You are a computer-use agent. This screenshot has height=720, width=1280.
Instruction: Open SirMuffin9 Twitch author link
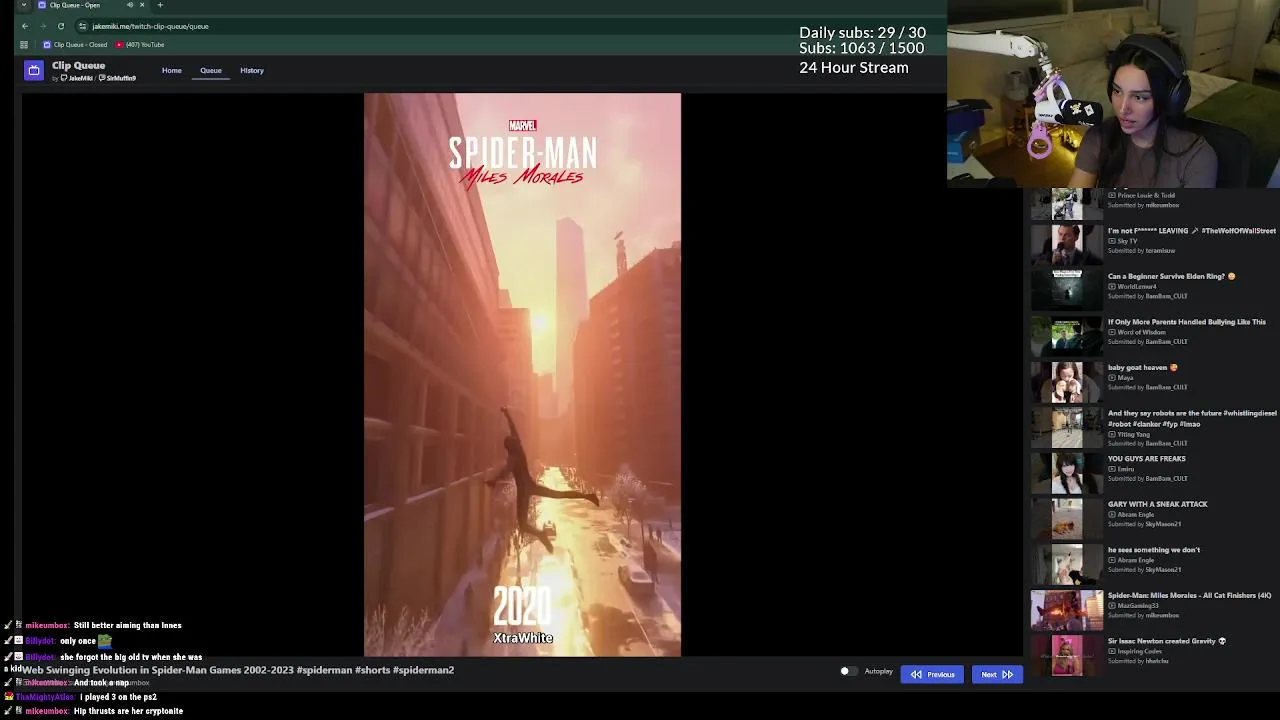tap(118, 78)
